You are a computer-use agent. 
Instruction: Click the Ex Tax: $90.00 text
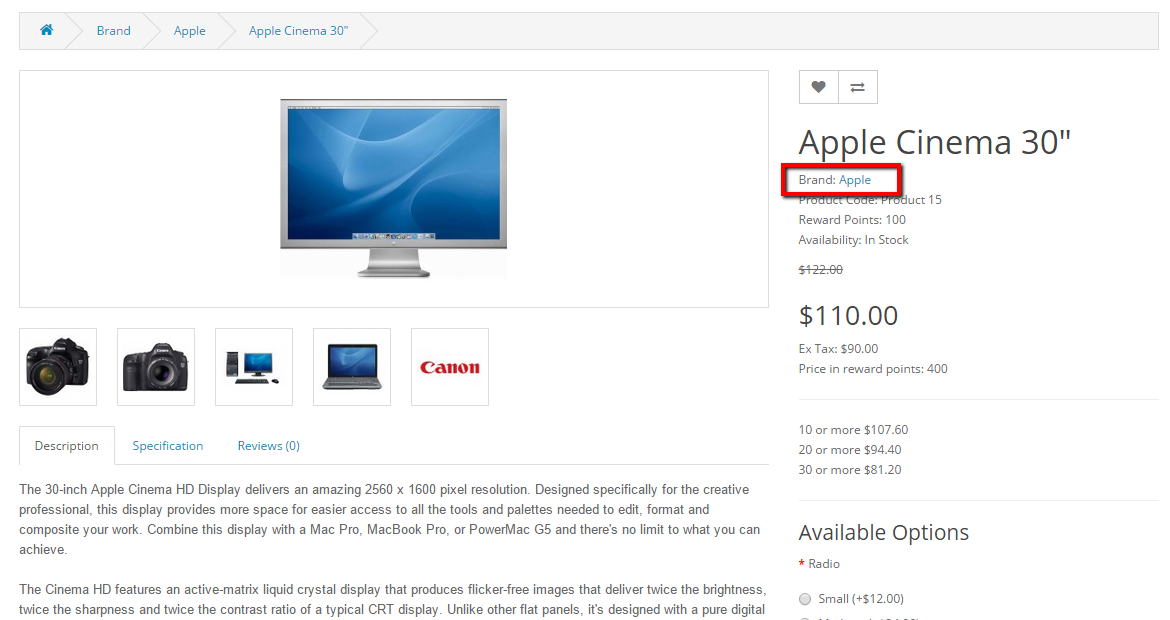tap(838, 348)
